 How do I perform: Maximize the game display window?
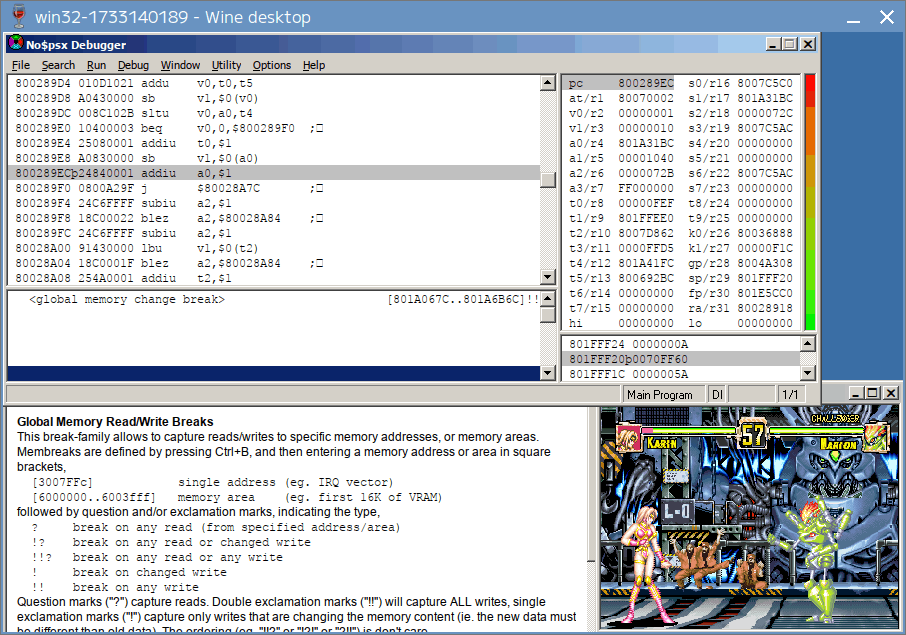point(872,393)
